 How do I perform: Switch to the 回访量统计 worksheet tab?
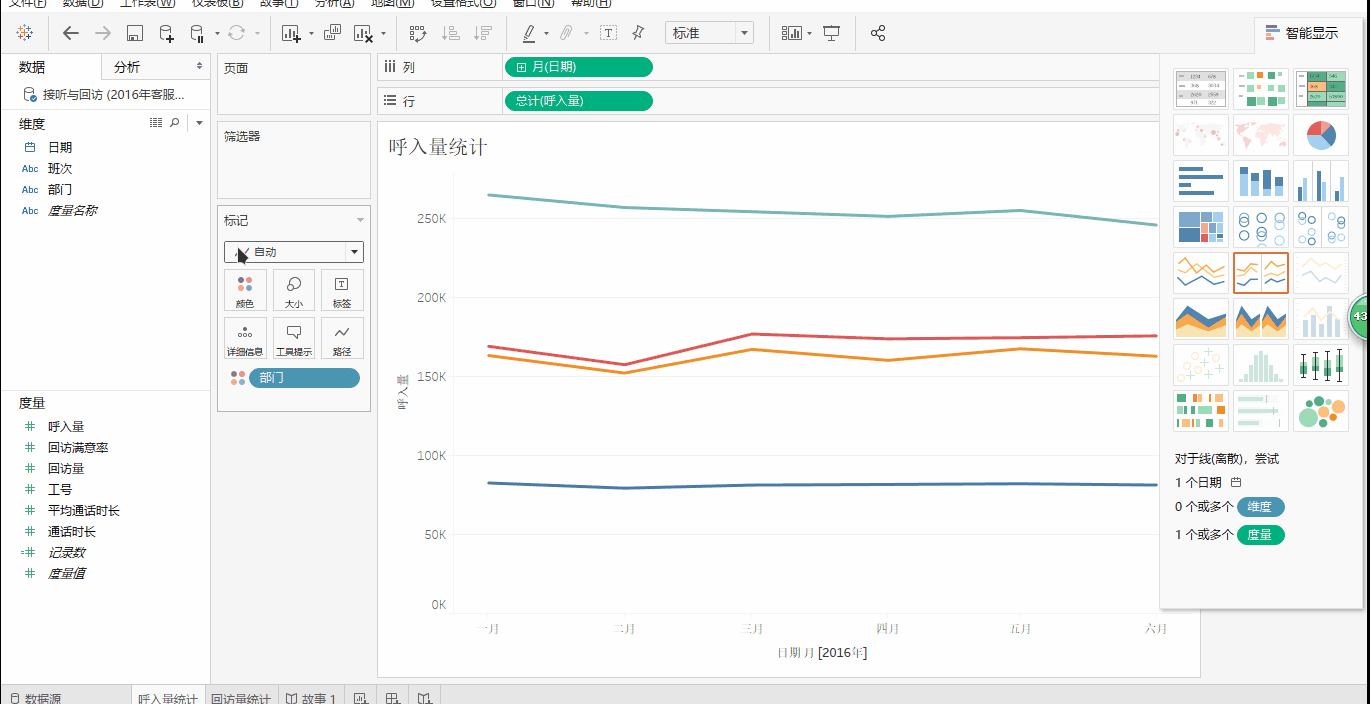click(242, 697)
